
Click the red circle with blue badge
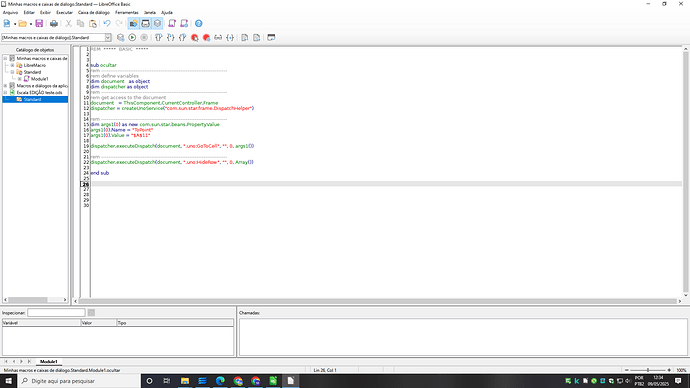pos(206,38)
